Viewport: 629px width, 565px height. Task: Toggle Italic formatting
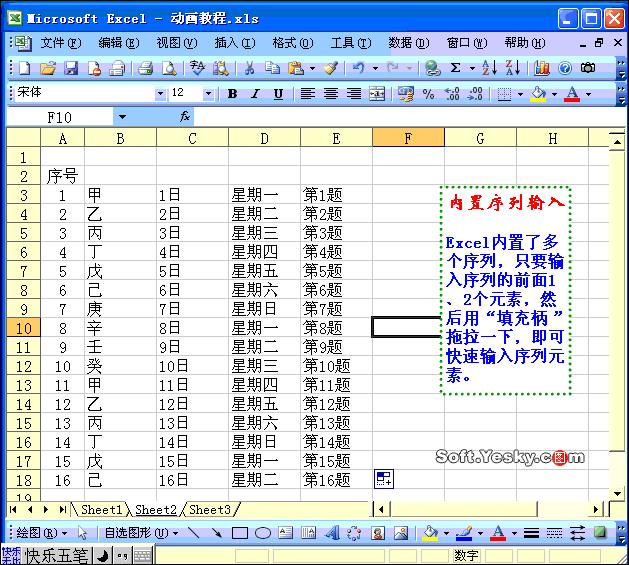255,94
